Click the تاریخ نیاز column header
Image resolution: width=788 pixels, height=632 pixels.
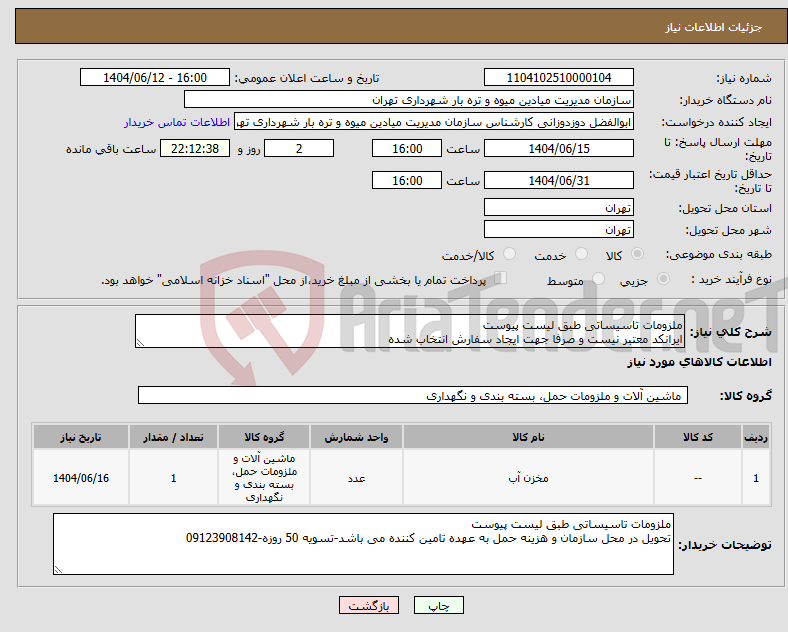80,437
